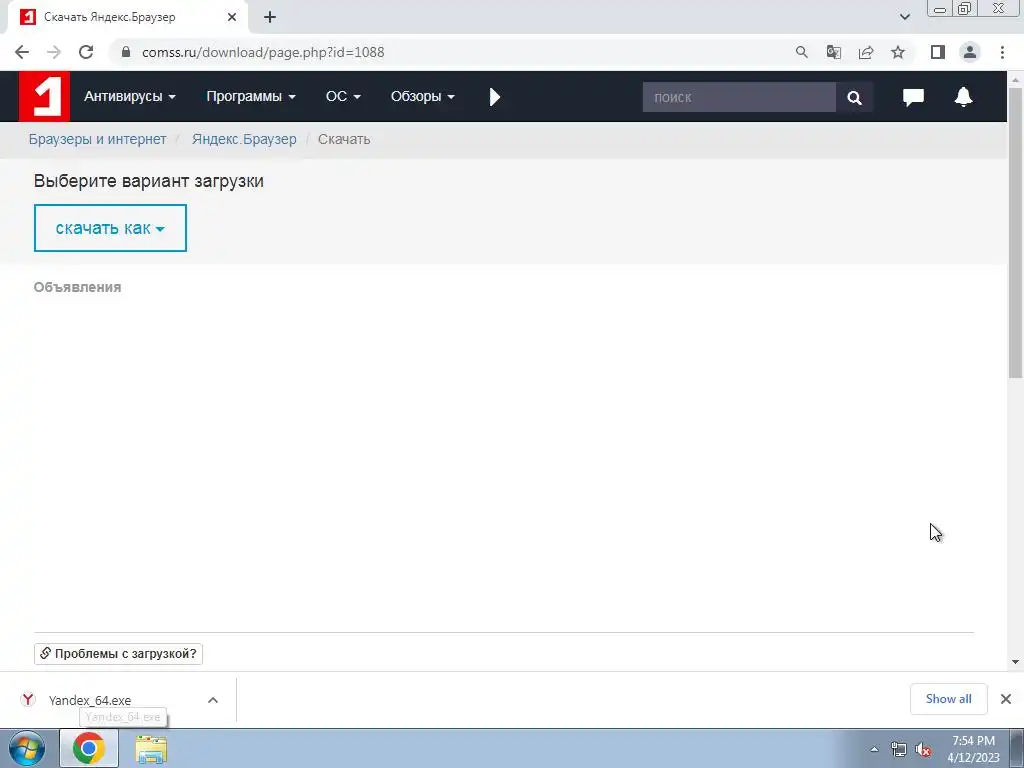Open the site comments speech bubble icon

[913, 97]
